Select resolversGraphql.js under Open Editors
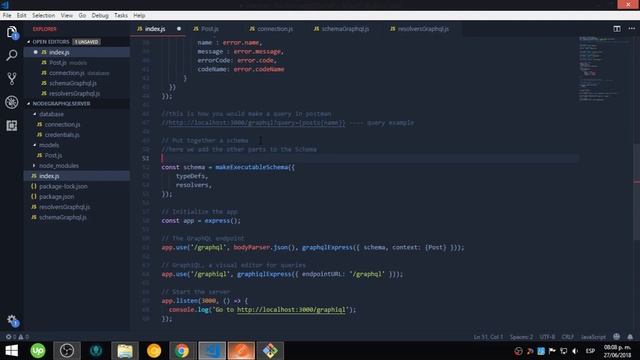This screenshot has width=640, height=360. coord(77,93)
